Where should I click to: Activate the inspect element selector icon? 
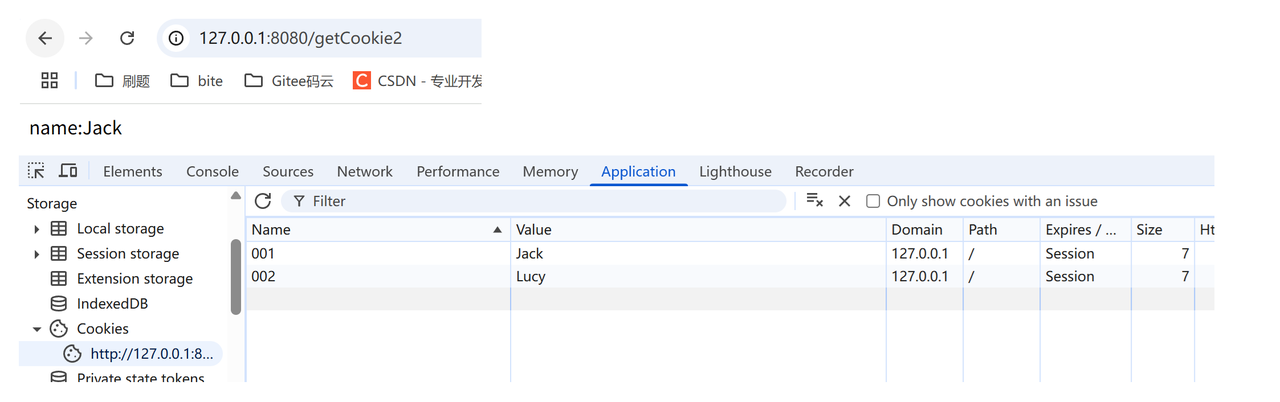pyautogui.click(x=36, y=171)
